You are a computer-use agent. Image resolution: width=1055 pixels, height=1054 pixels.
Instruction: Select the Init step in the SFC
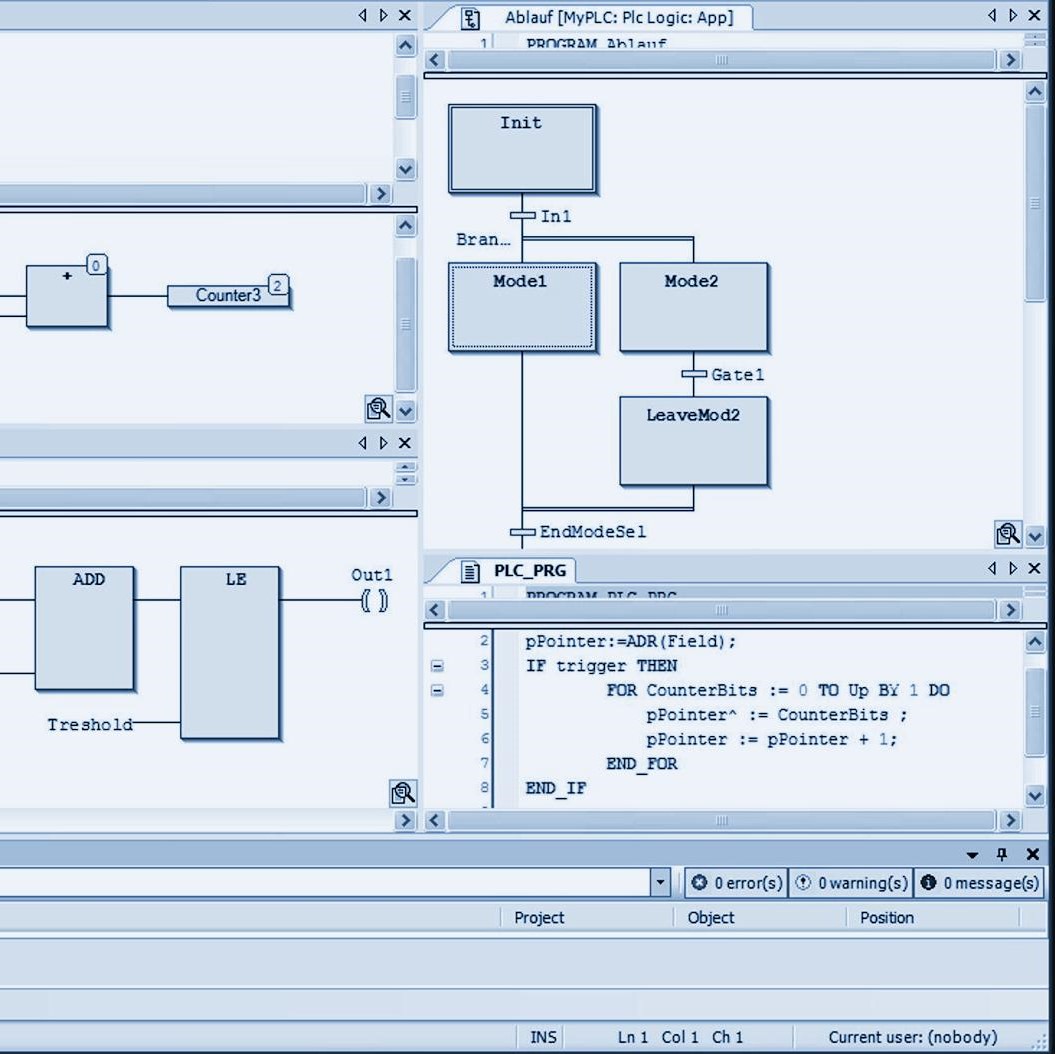522,148
